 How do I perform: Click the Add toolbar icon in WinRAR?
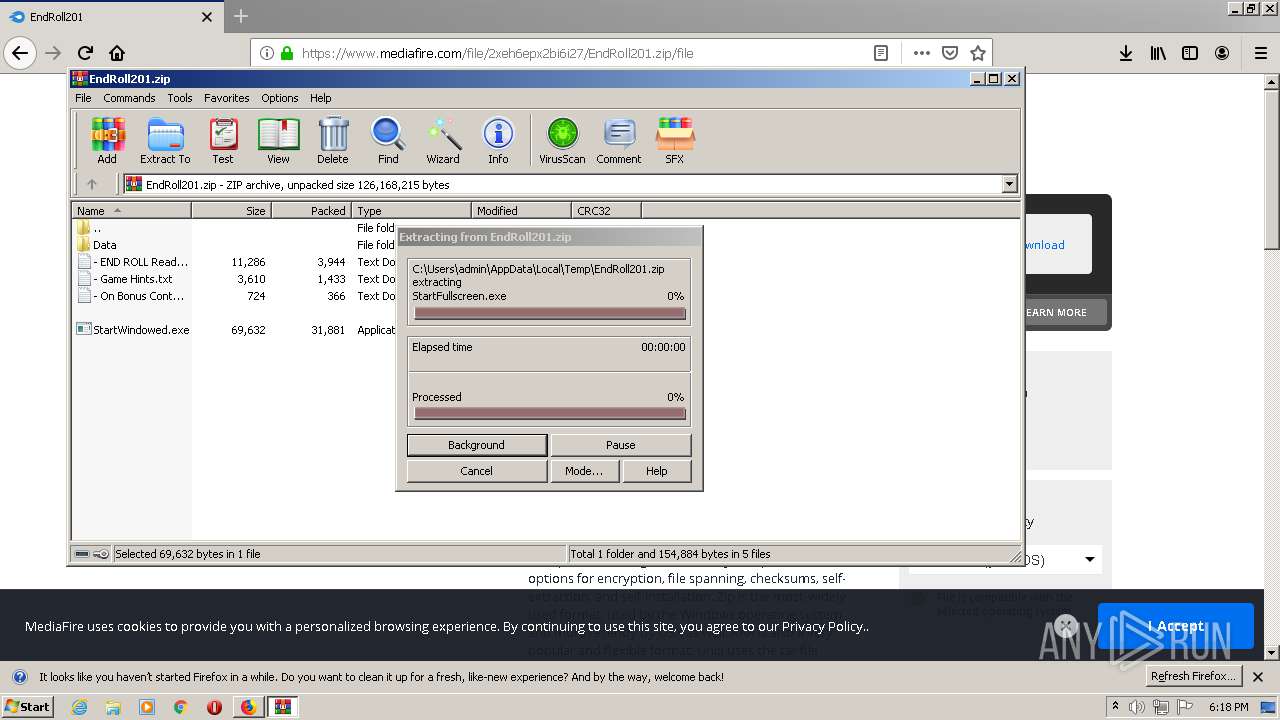[x=107, y=140]
